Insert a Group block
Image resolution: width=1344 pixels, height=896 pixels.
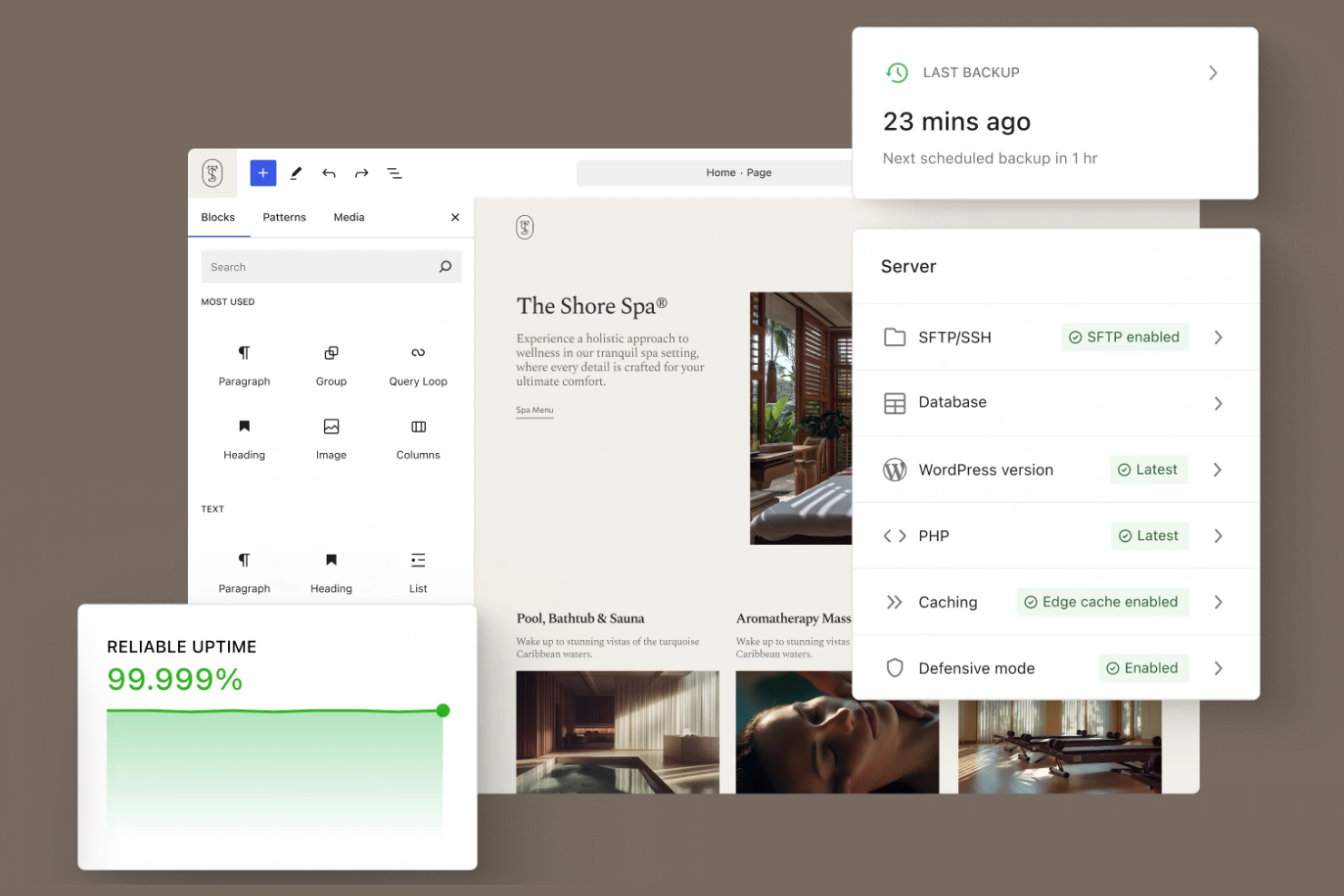[331, 361]
